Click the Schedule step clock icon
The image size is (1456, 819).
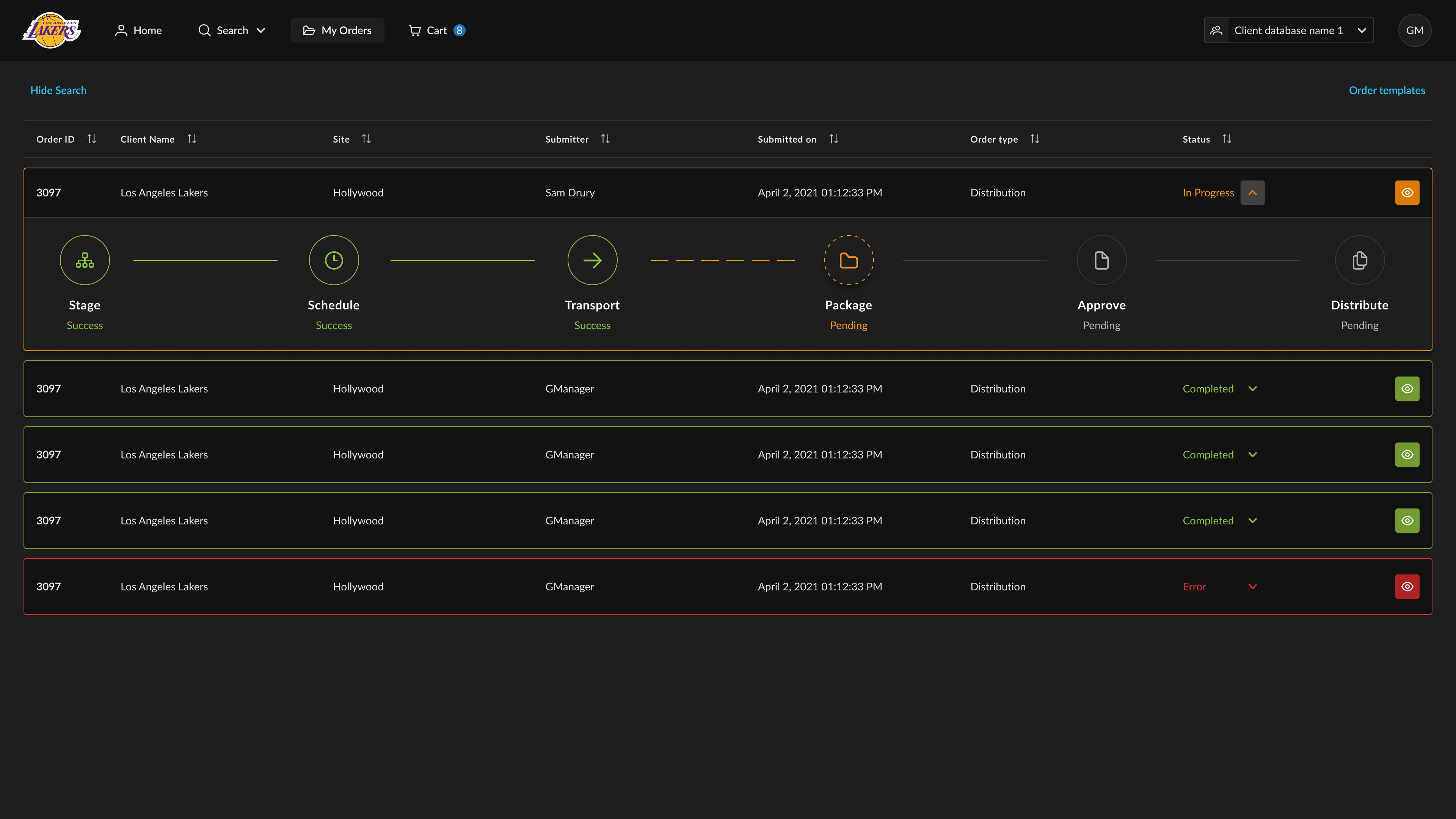(334, 260)
